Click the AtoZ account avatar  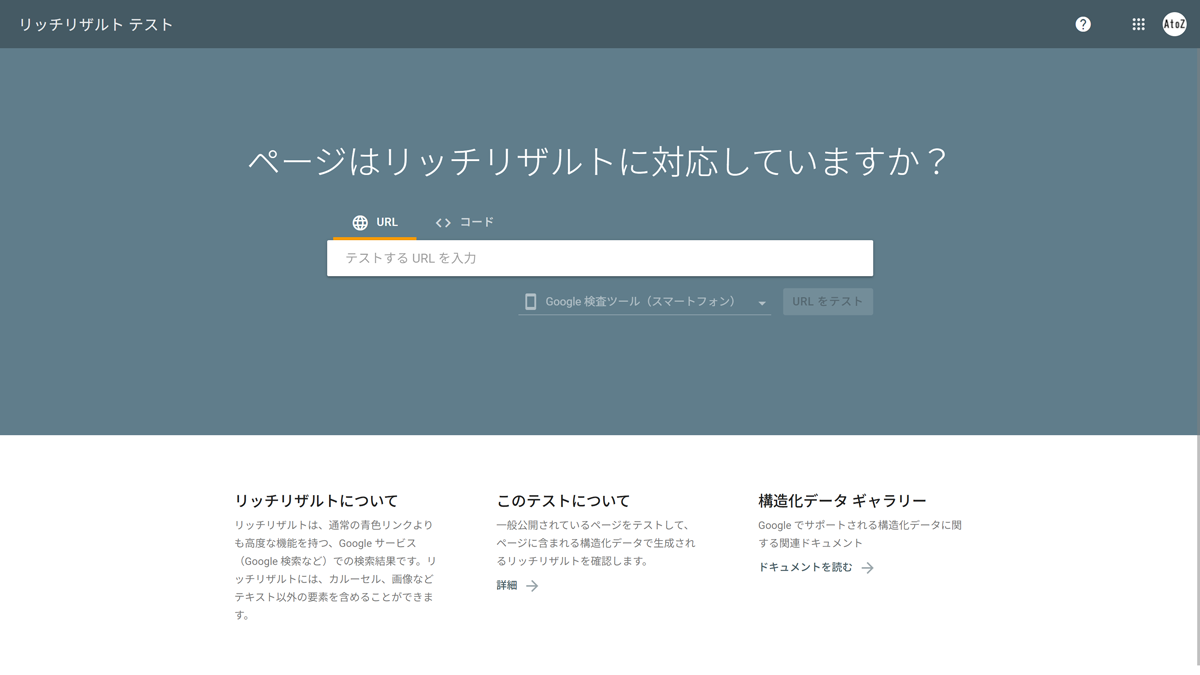1174,23
